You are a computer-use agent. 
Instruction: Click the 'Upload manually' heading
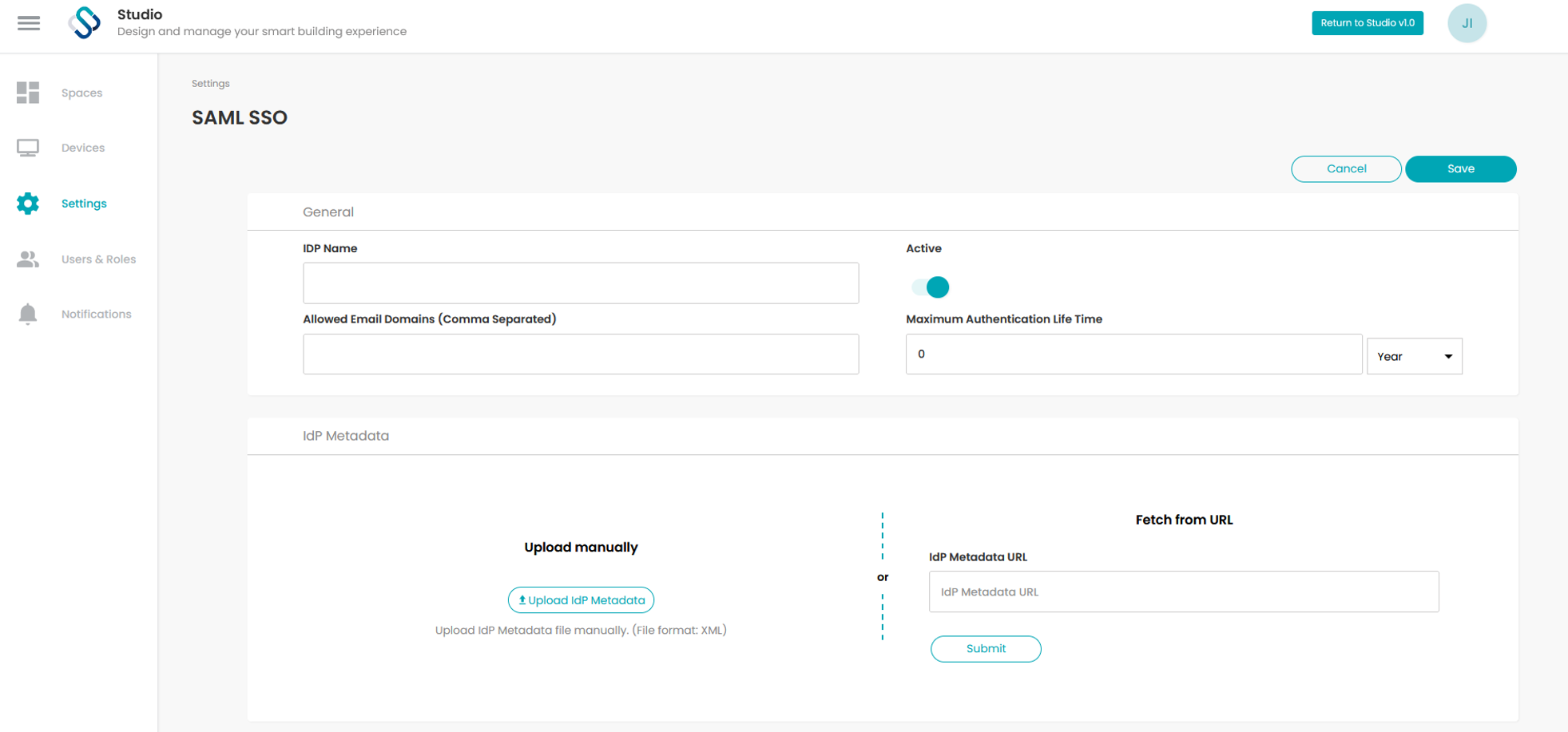581,547
